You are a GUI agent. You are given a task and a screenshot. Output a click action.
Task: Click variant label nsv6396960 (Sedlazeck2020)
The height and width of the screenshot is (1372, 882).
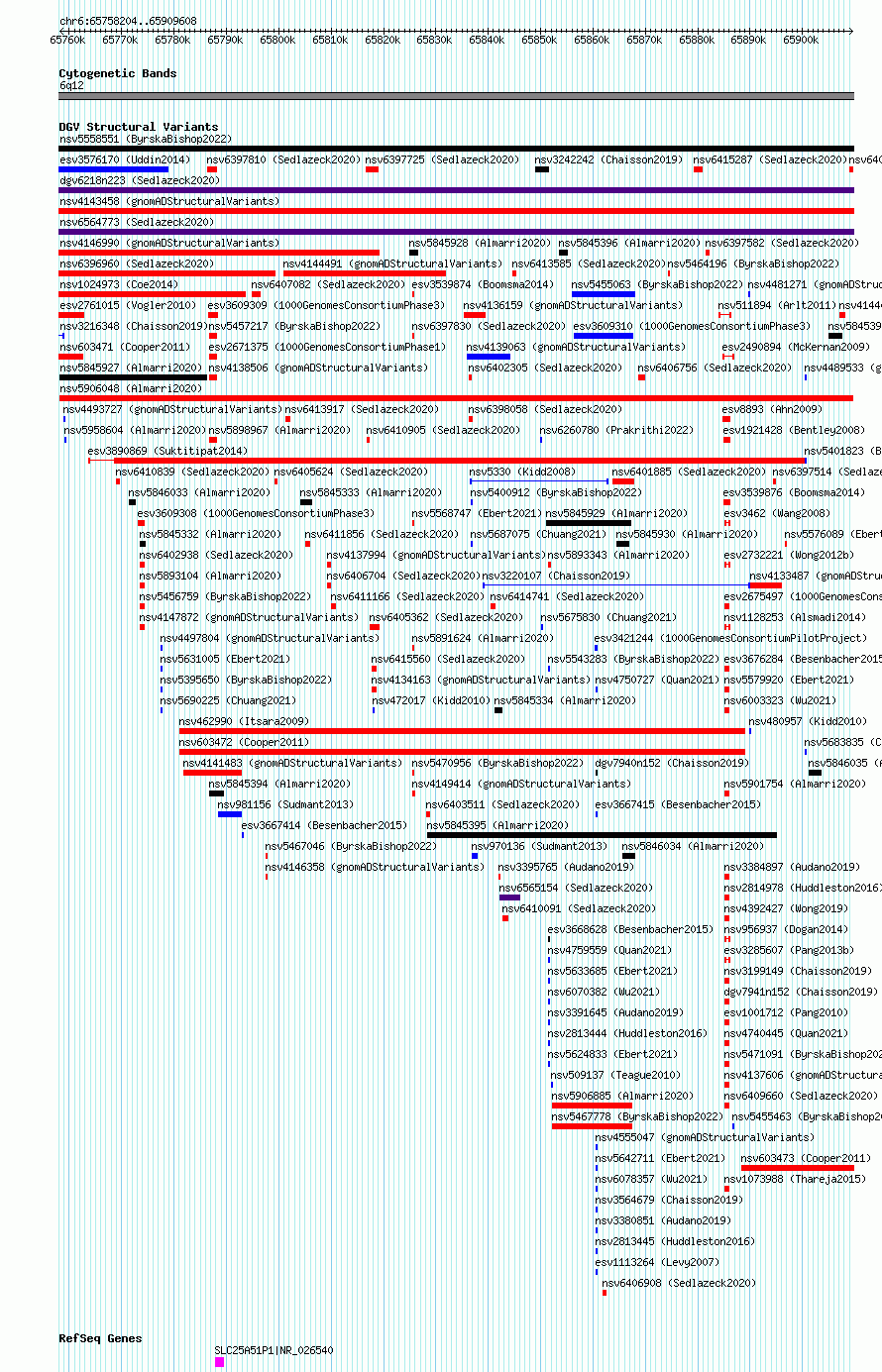[x=136, y=264]
